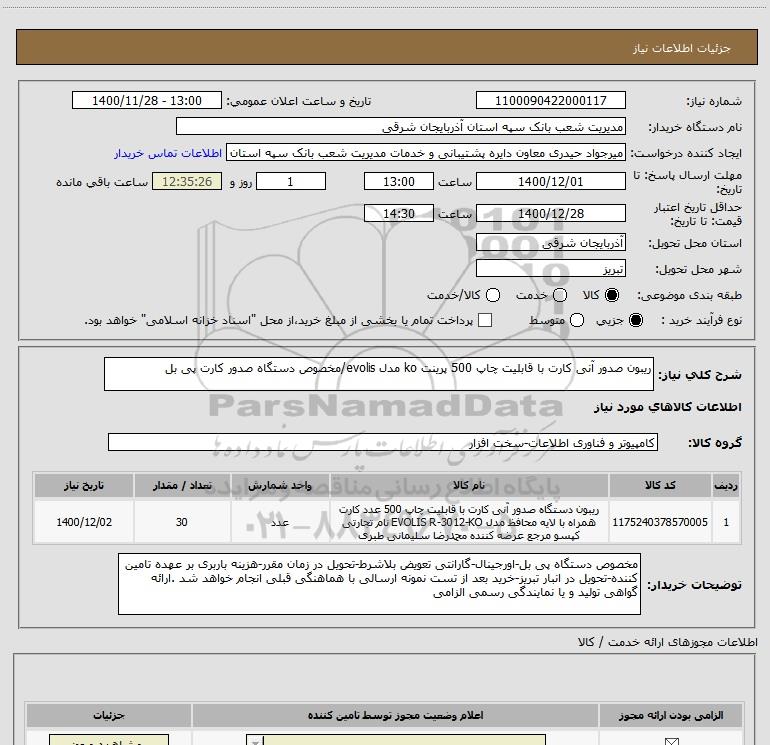
Task: Click the request creator field میرجواد حیدری
Action: [x=426, y=153]
